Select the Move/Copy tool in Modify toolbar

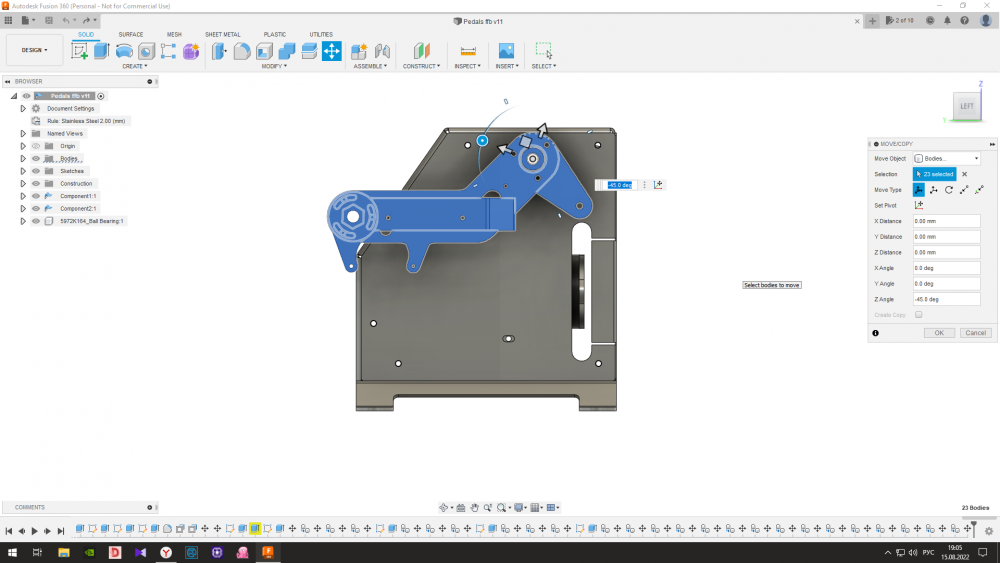pos(331,51)
